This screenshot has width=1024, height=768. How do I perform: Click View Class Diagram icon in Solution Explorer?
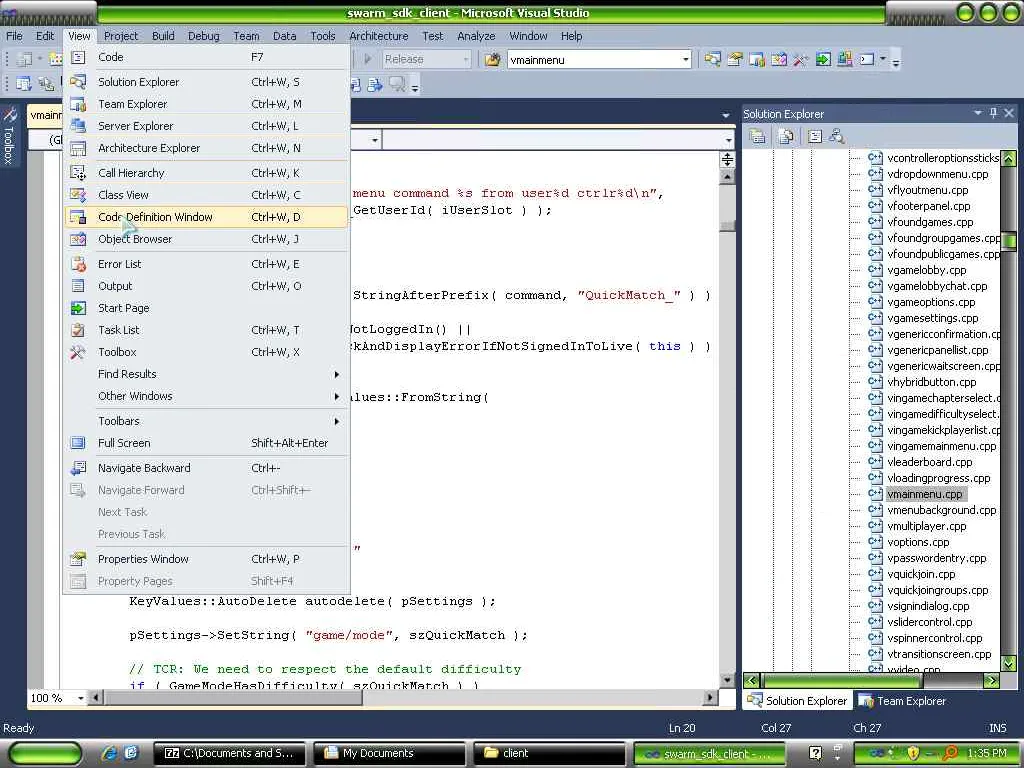coord(837,136)
